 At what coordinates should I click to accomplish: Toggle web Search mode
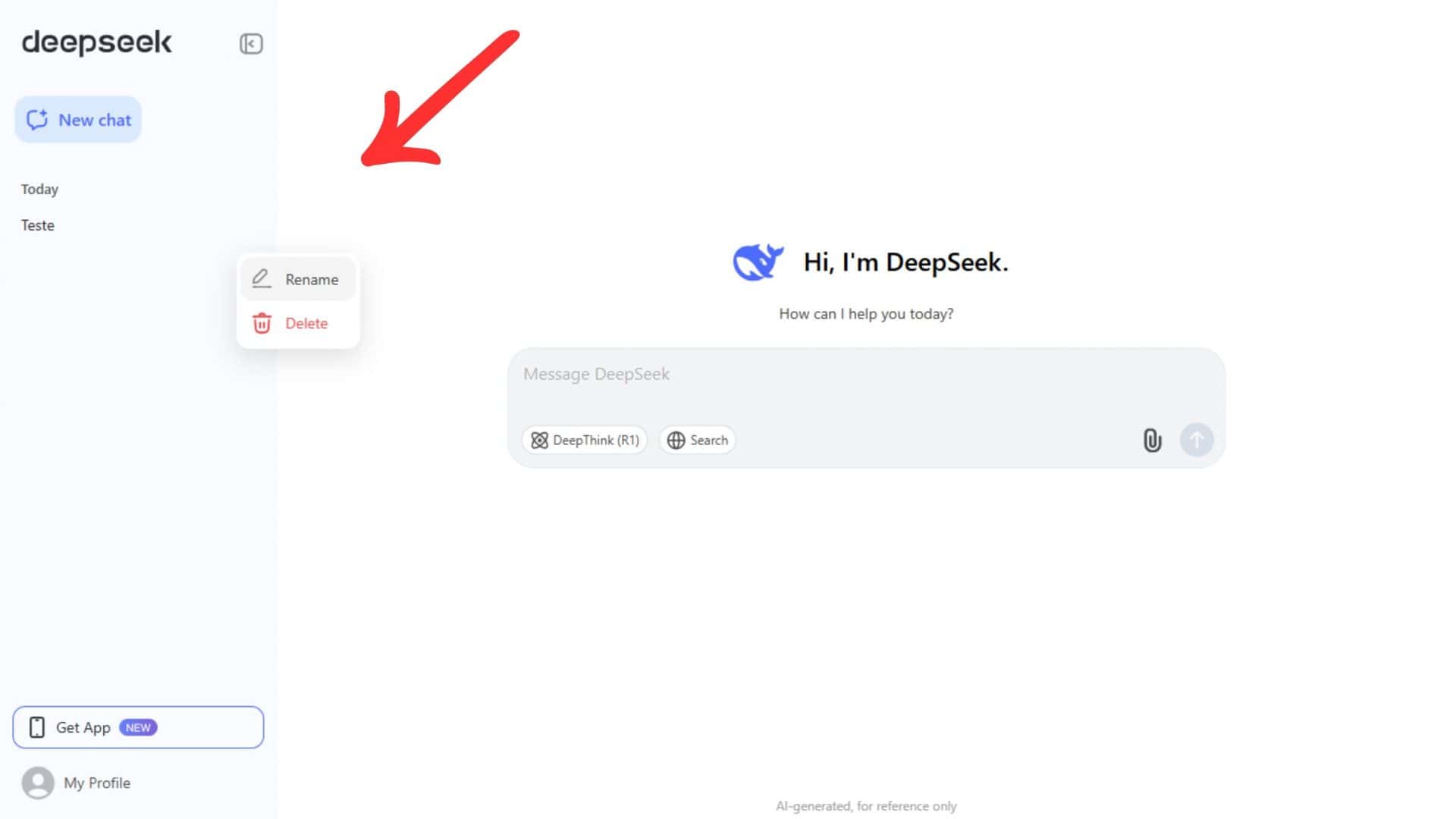pyautogui.click(x=697, y=440)
